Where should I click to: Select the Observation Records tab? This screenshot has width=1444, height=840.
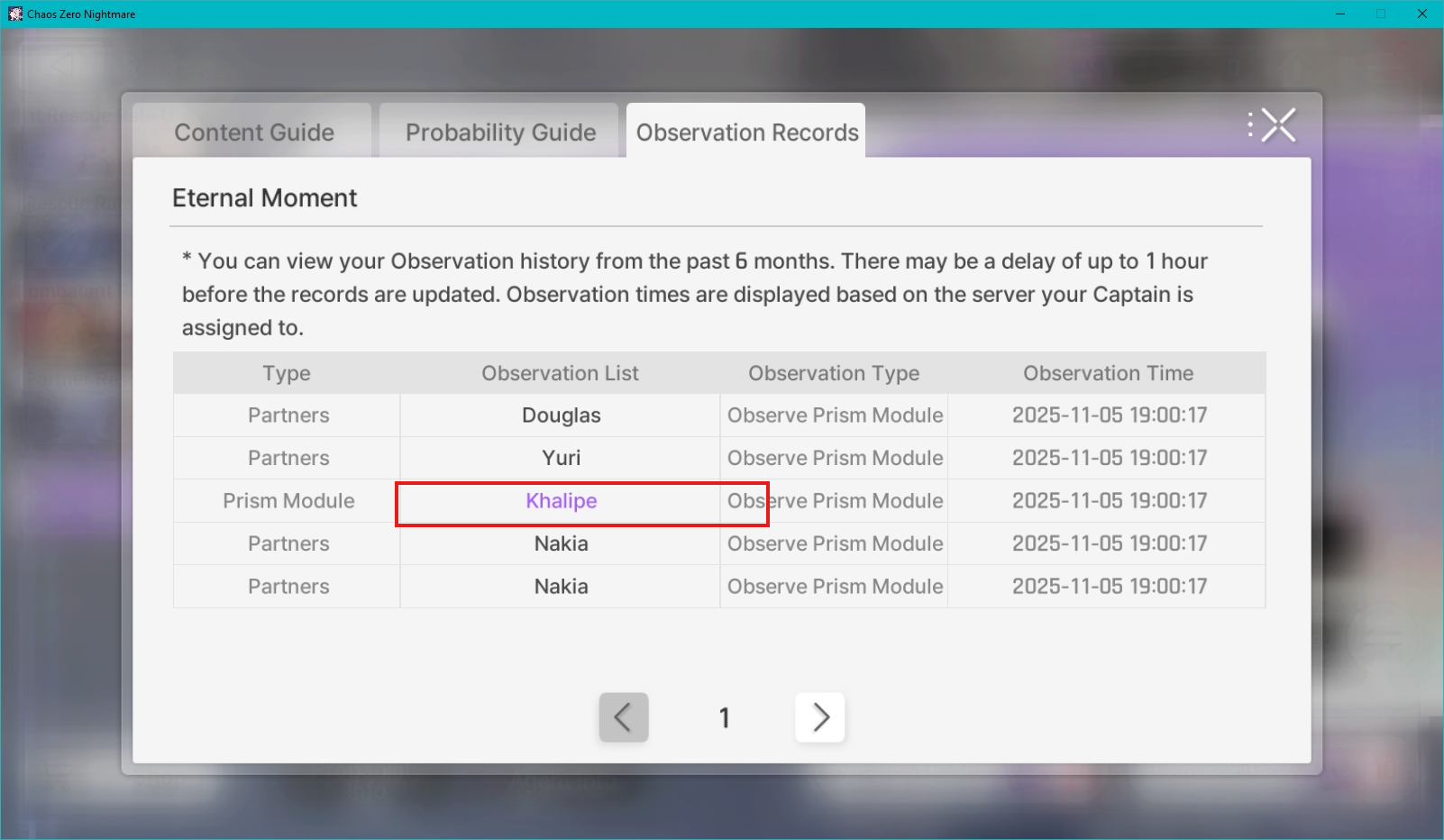click(746, 132)
